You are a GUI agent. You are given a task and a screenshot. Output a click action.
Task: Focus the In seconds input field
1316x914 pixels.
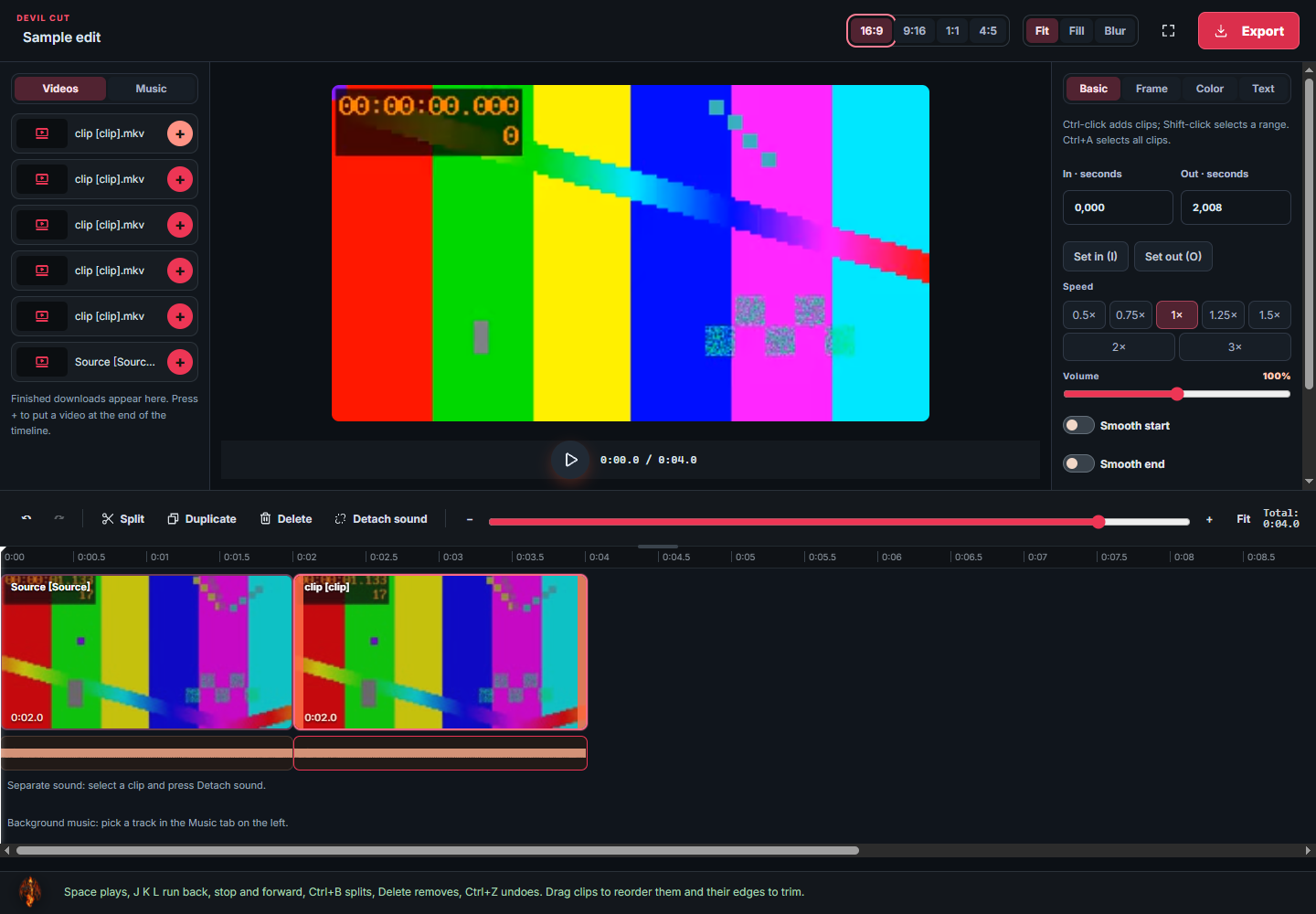point(1118,207)
